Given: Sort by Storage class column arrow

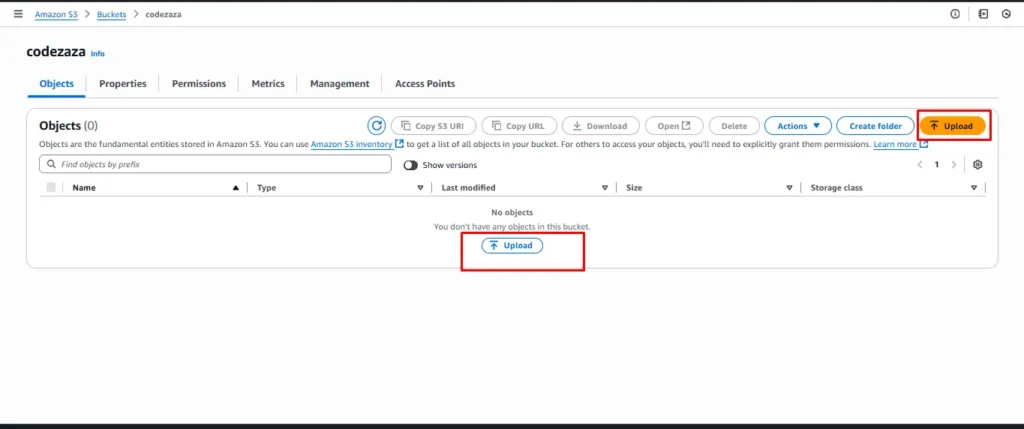Looking at the screenshot, I should click(974, 188).
